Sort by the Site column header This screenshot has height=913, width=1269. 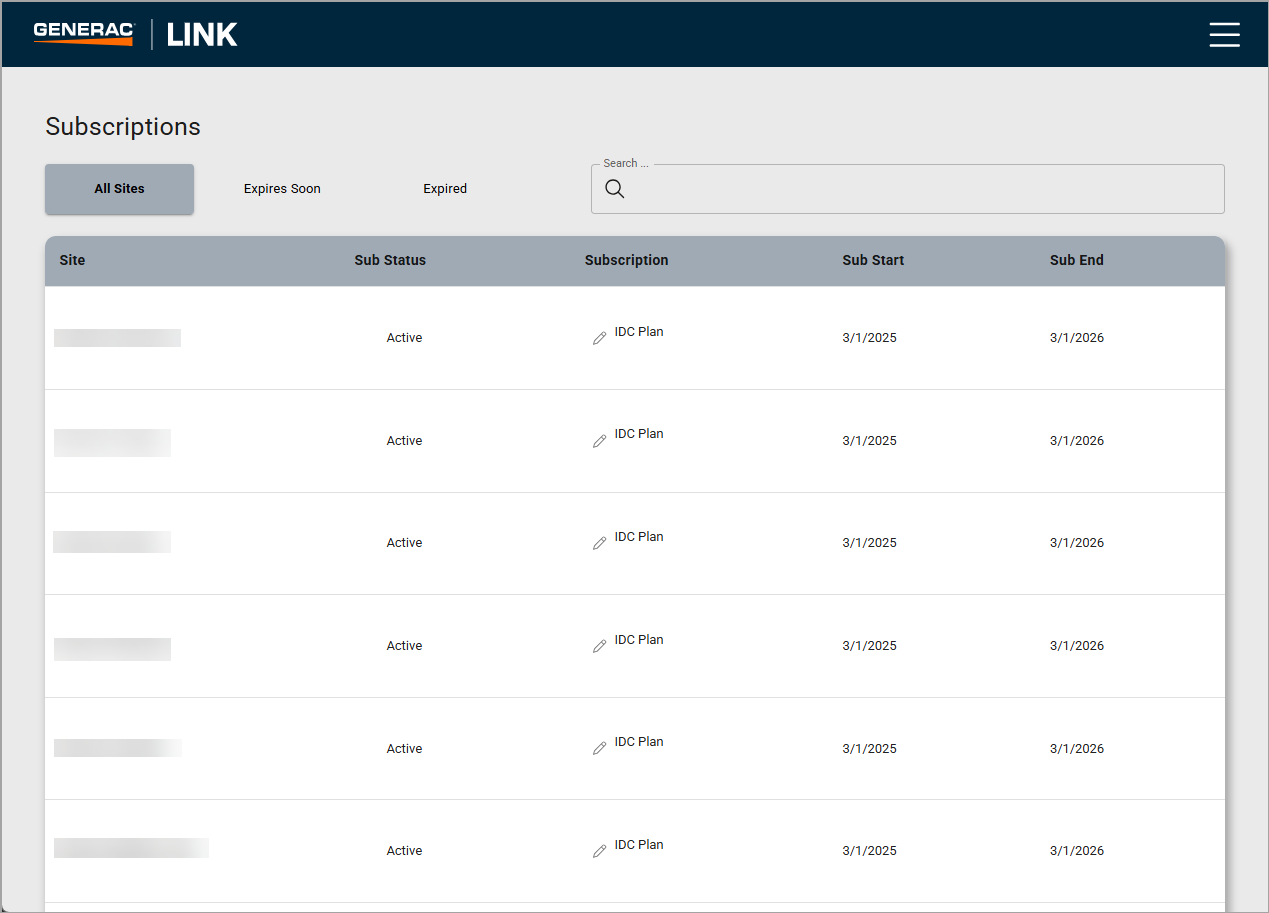(x=72, y=260)
